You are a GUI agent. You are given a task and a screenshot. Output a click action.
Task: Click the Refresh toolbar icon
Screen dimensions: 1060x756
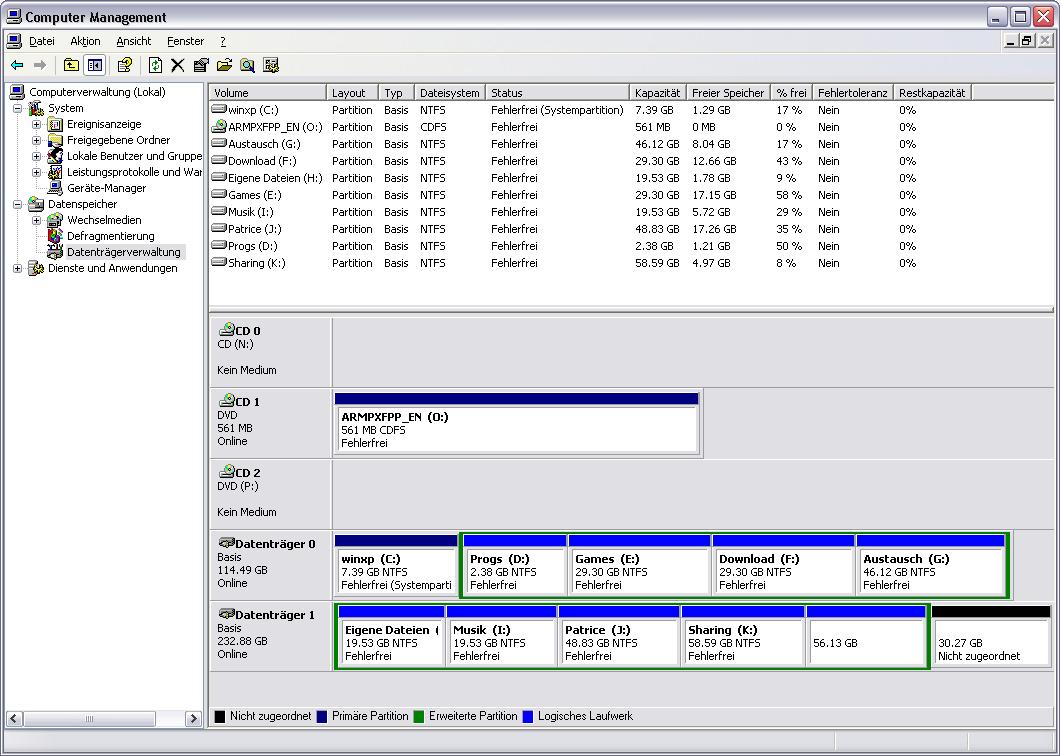[155, 65]
